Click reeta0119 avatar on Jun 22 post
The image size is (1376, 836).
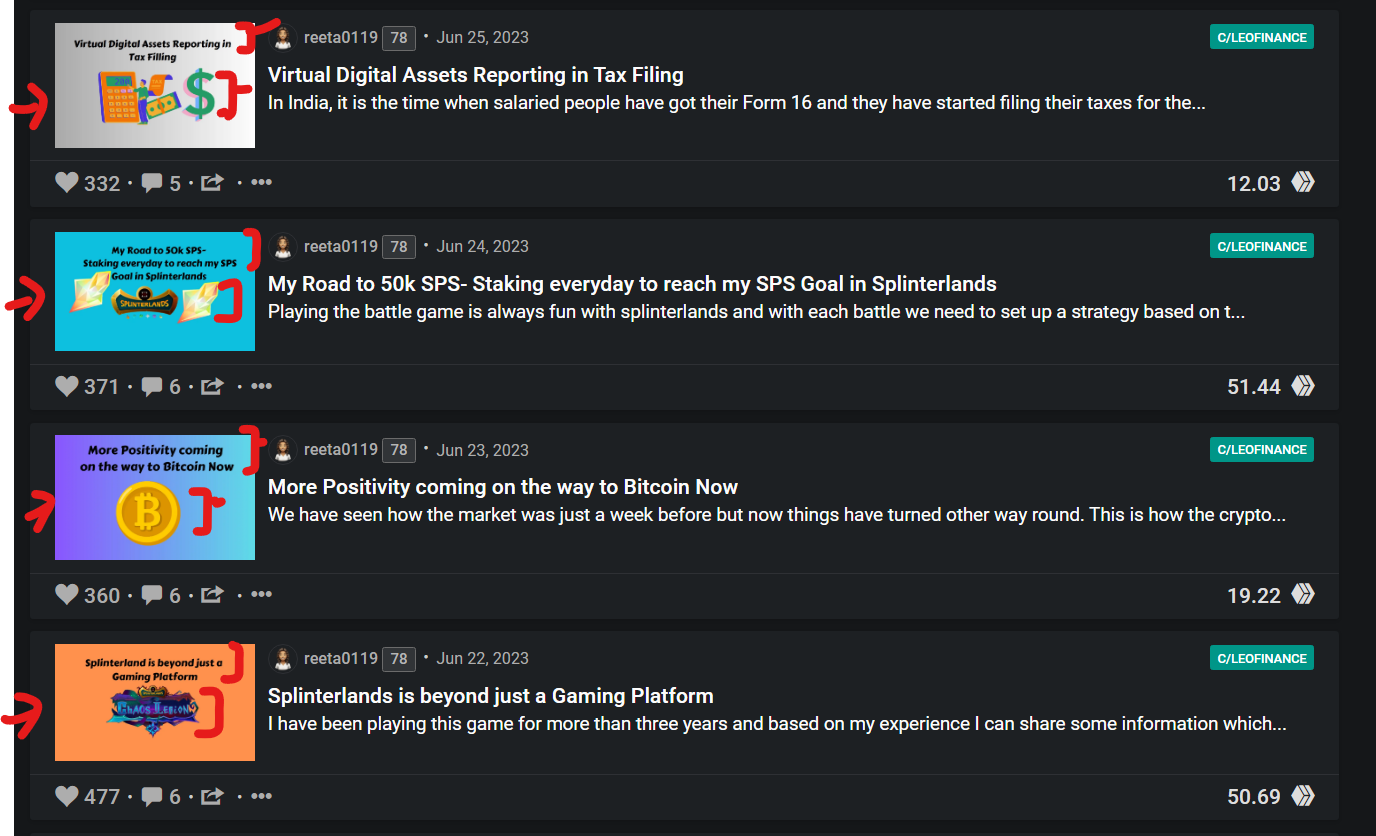tap(284, 658)
